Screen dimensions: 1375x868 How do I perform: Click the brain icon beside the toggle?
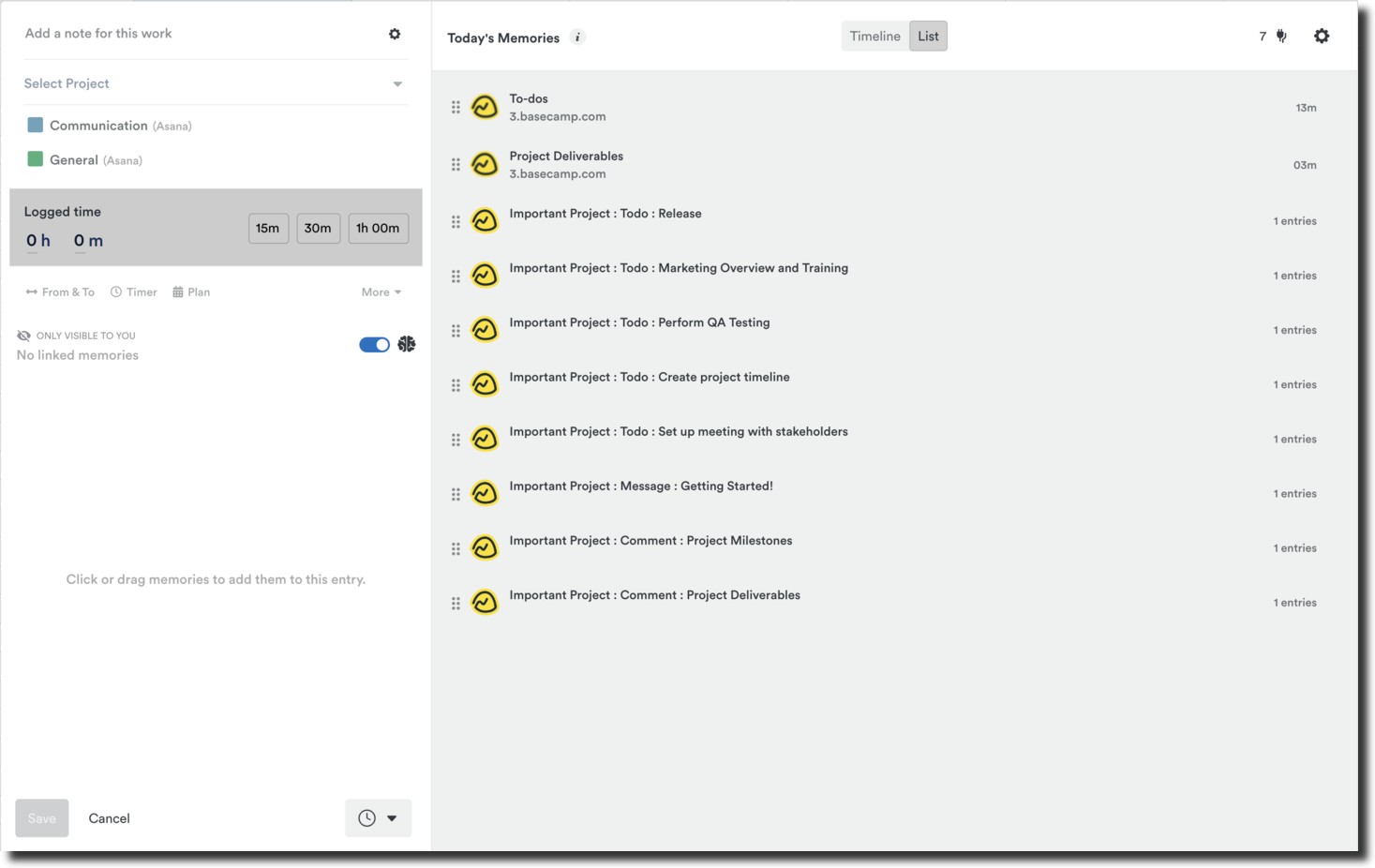tap(406, 344)
